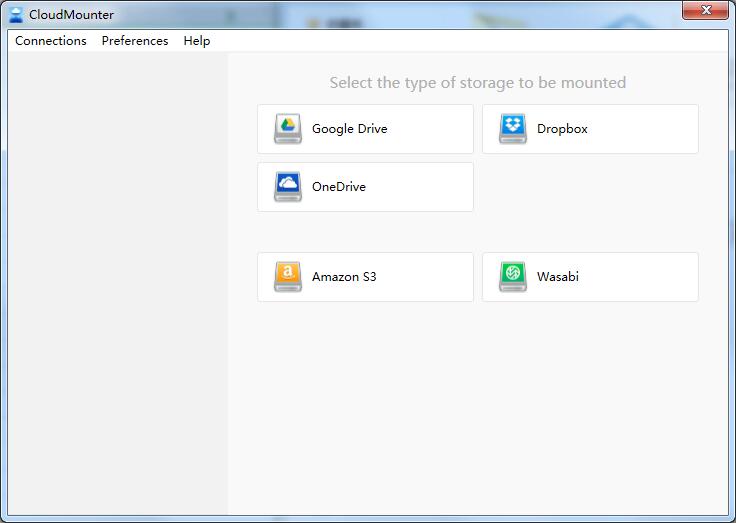736x523 pixels.
Task: Select the Google Drive text label
Action: tap(349, 129)
